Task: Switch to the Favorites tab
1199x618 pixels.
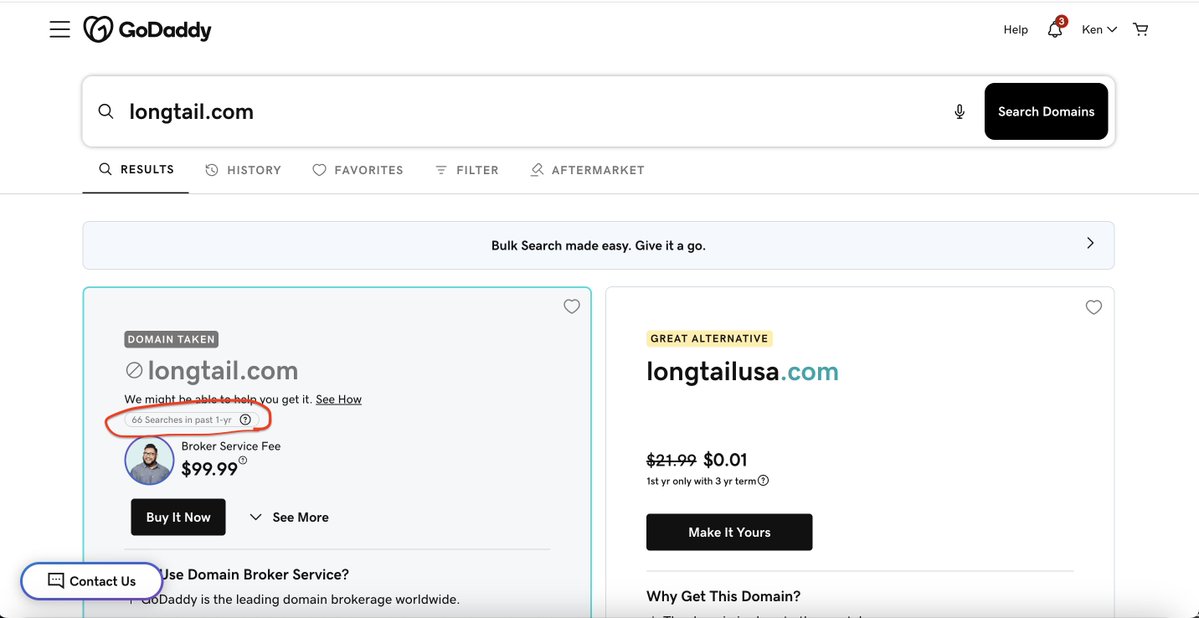Action: click(358, 170)
